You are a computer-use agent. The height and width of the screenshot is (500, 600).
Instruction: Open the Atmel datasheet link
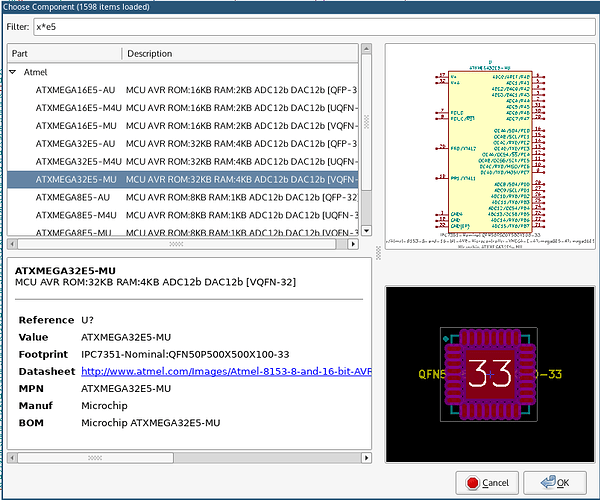(226, 371)
